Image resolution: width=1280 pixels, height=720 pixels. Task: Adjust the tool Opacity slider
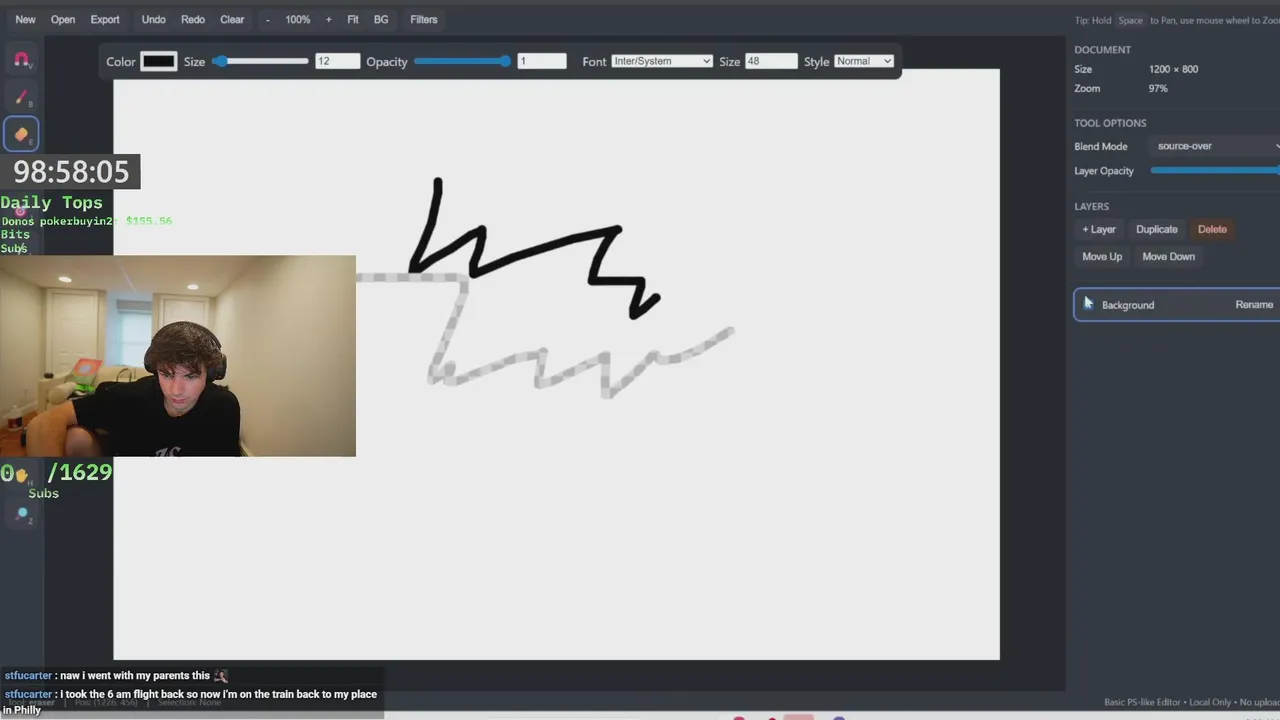(463, 61)
